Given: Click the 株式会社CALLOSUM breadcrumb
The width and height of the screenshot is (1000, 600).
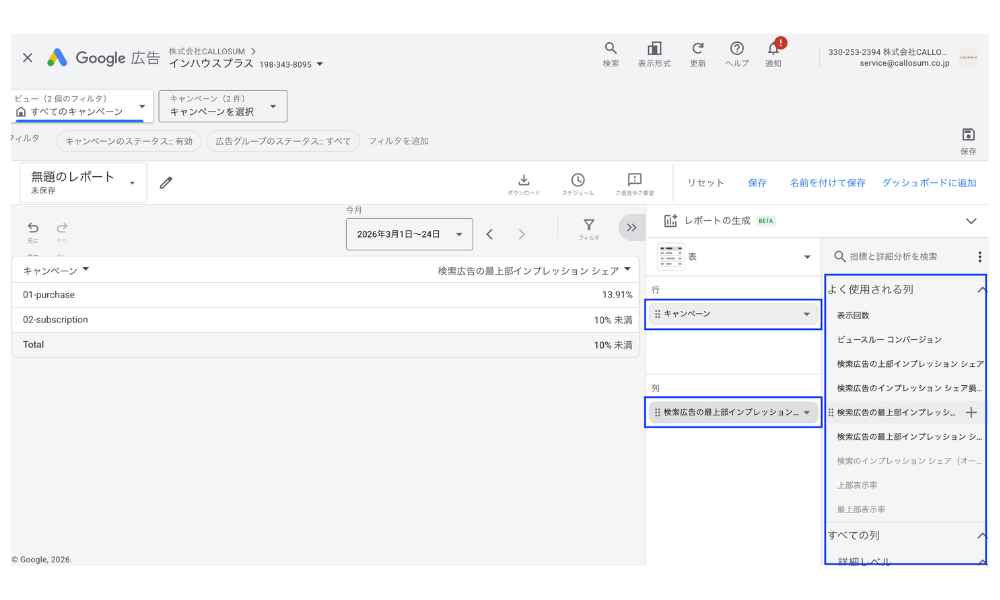Looking at the screenshot, I should click(207, 51).
